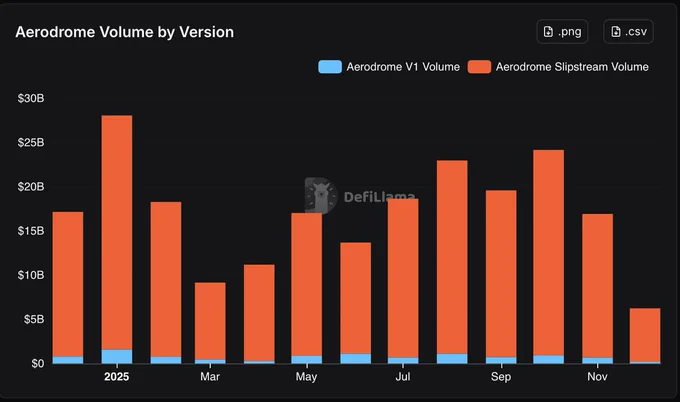Click the Mar x-axis label

pos(210,376)
